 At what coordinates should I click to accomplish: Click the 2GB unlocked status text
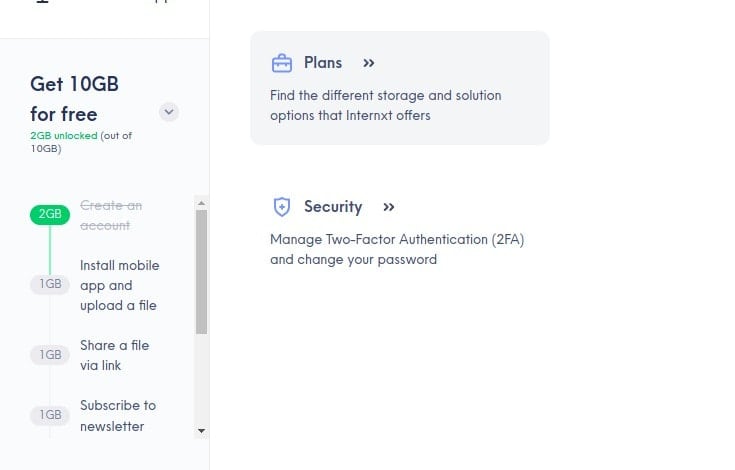pyautogui.click(x=64, y=135)
